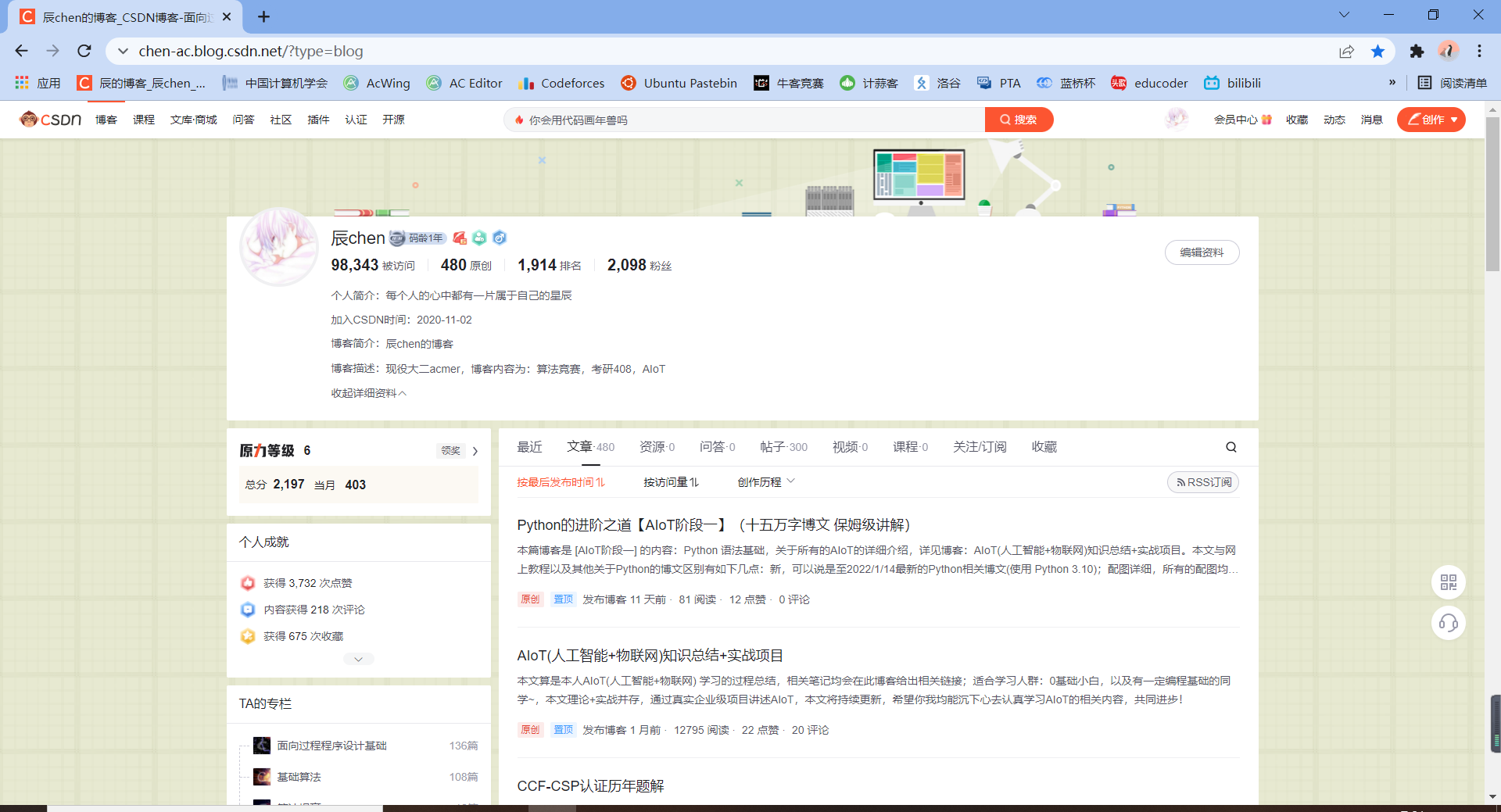Open the tab search dropdown arrow
The width and height of the screenshot is (1501, 812).
(x=1344, y=15)
